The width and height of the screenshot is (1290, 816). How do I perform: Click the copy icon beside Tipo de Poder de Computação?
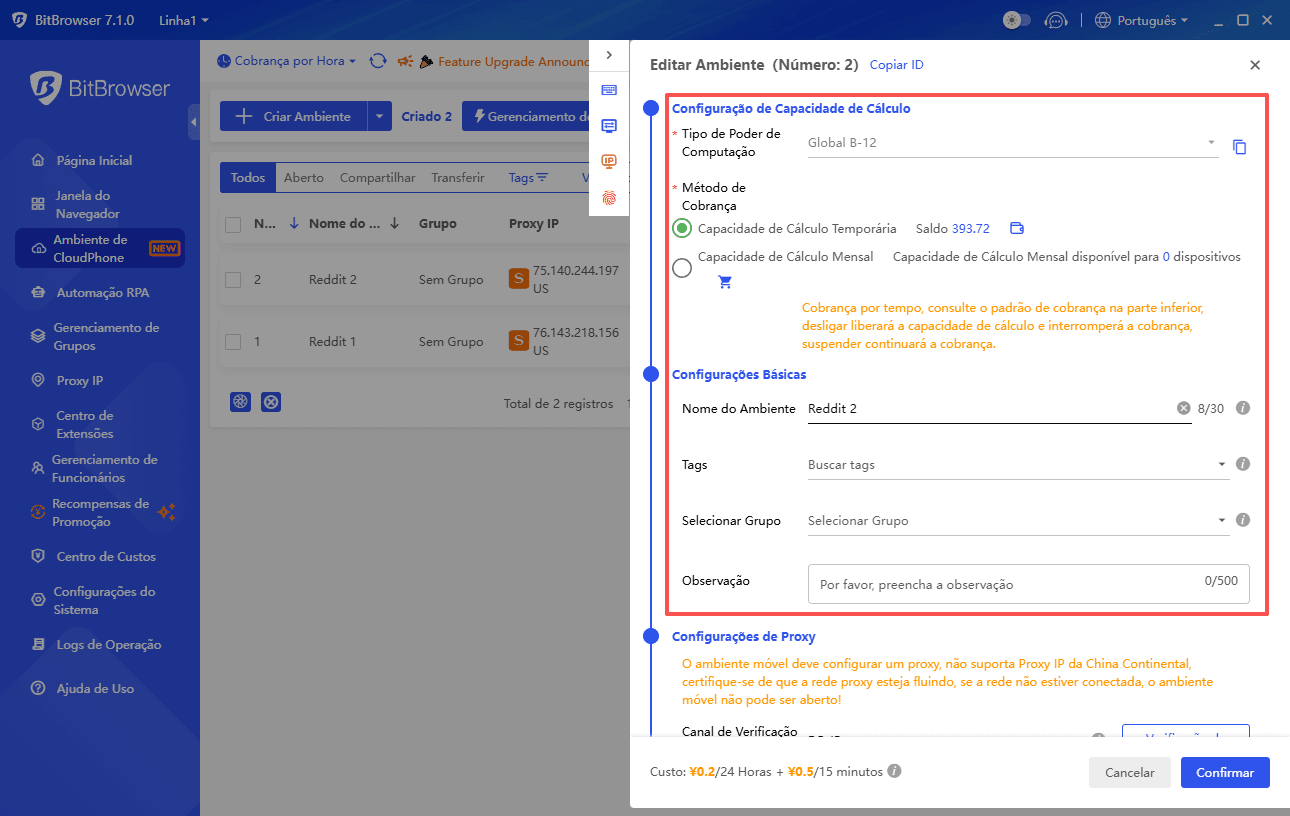tap(1239, 147)
